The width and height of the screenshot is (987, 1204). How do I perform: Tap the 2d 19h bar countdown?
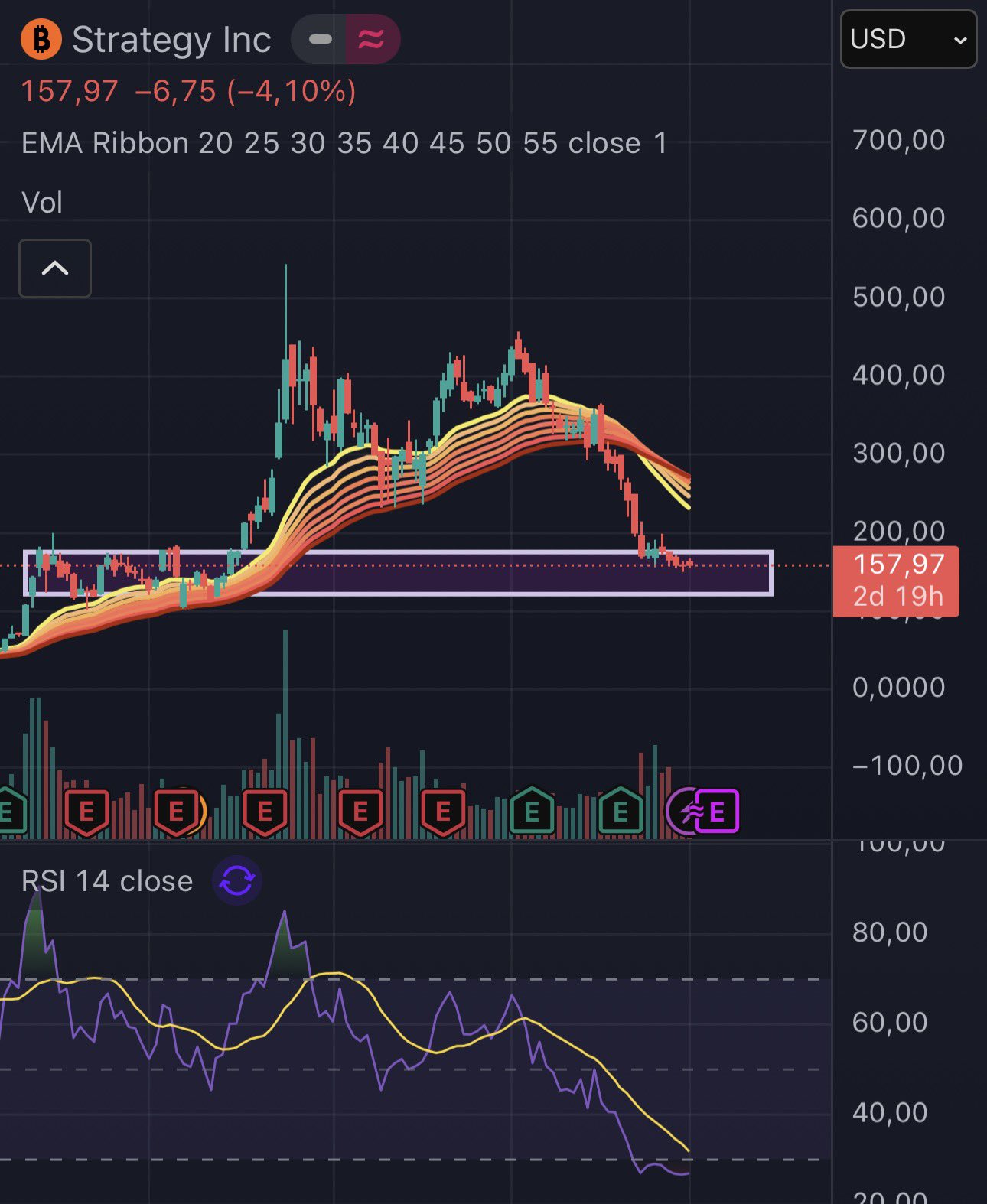point(898,597)
